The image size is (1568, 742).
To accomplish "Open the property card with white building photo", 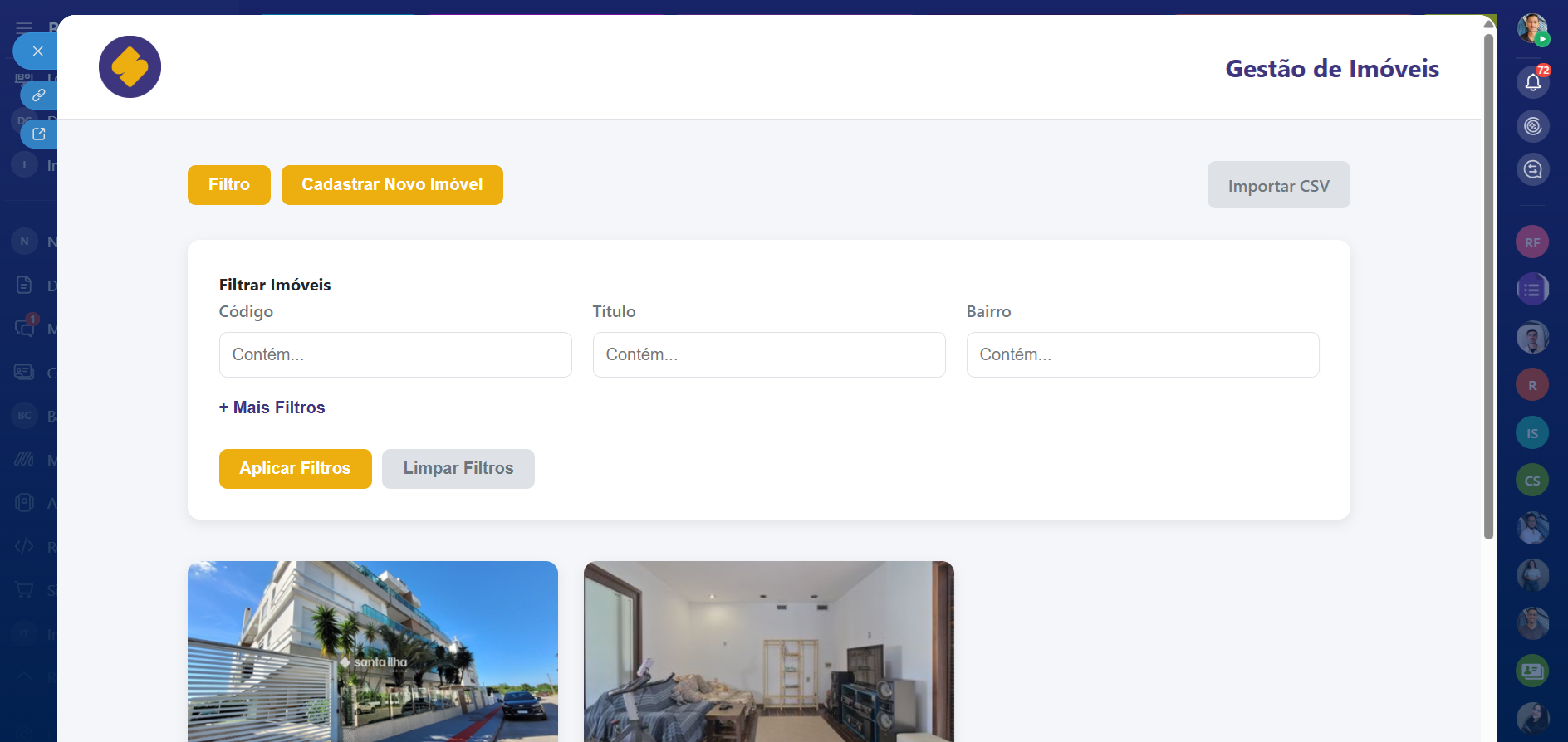I will coord(373,652).
